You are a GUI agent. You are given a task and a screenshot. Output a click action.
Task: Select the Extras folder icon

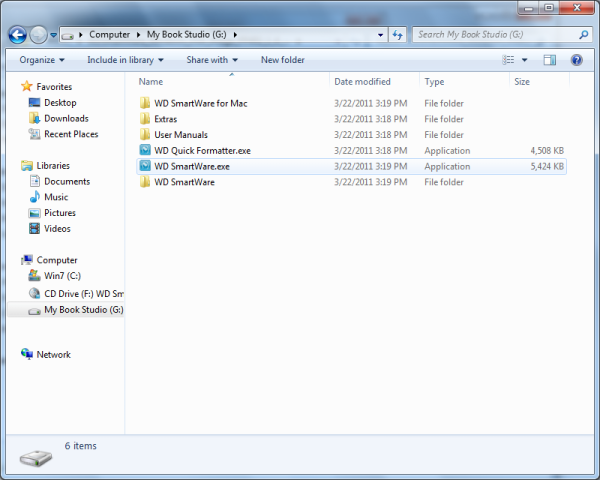click(x=145, y=119)
